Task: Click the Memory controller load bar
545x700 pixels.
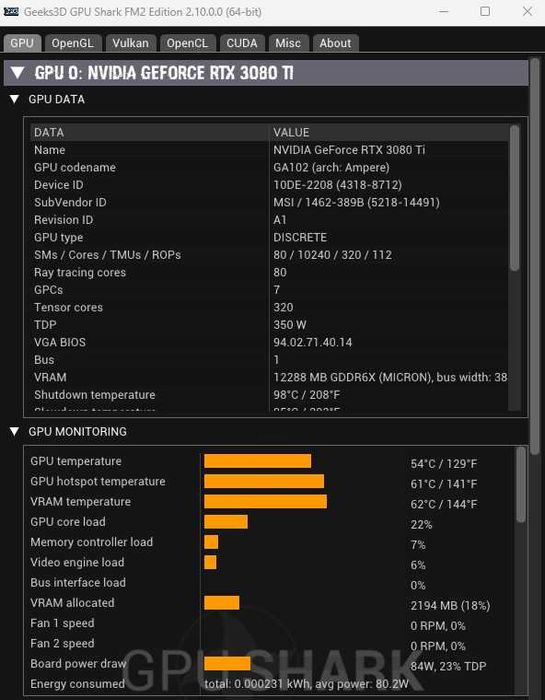Action: coord(211,542)
